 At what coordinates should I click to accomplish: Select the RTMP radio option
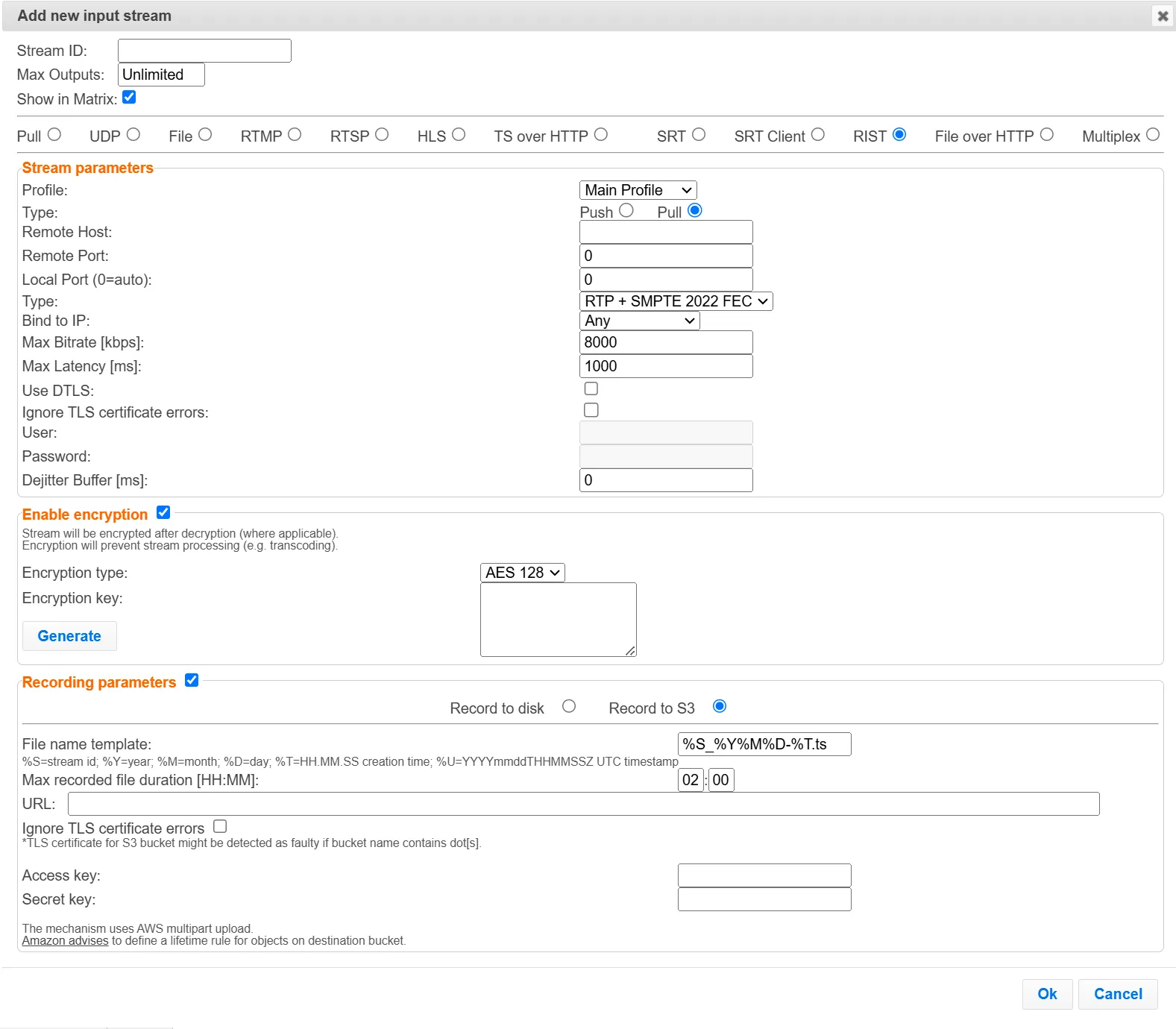pos(295,134)
